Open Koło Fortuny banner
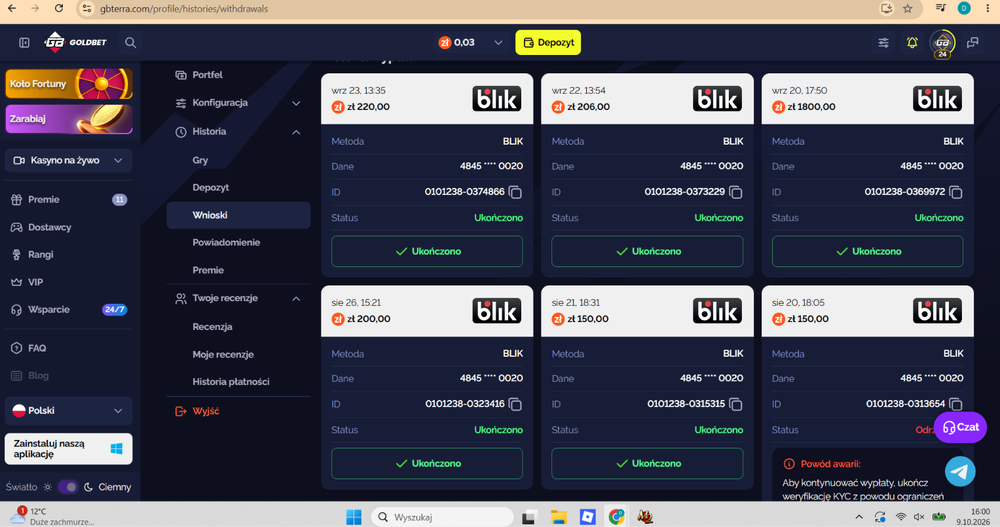 click(x=68, y=84)
